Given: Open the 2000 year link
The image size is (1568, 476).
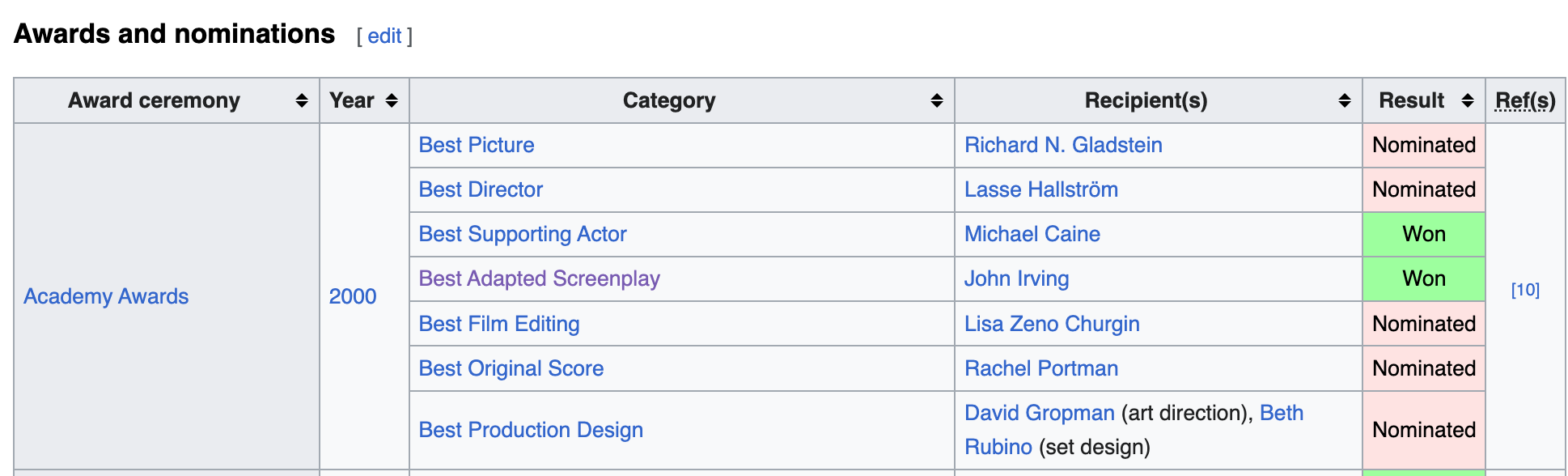Looking at the screenshot, I should 353,296.
